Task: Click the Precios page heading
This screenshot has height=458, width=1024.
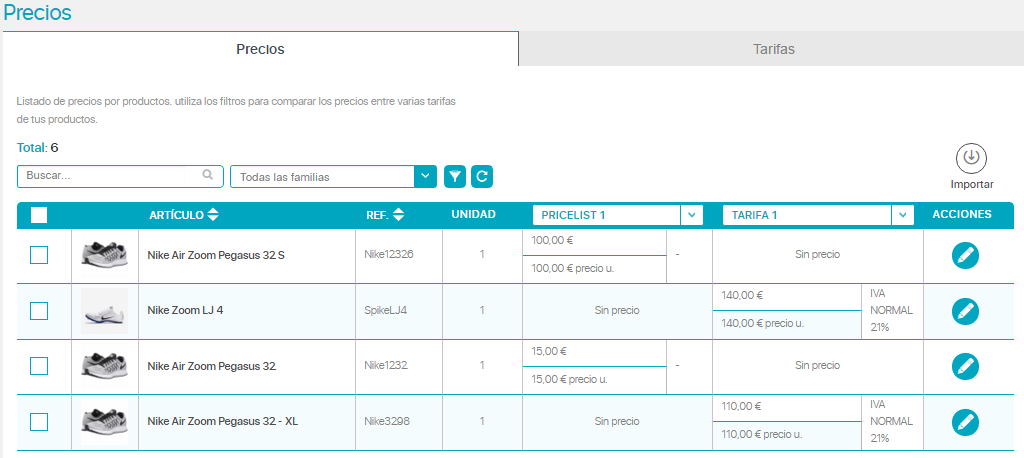Action: pos(37,12)
